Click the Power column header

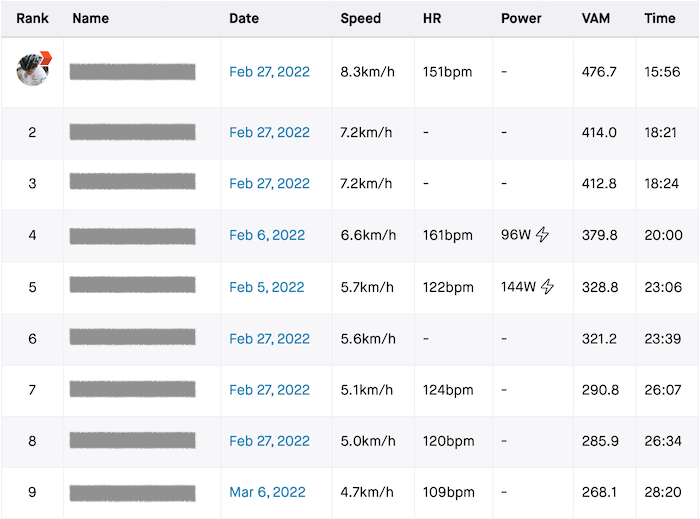tap(521, 19)
